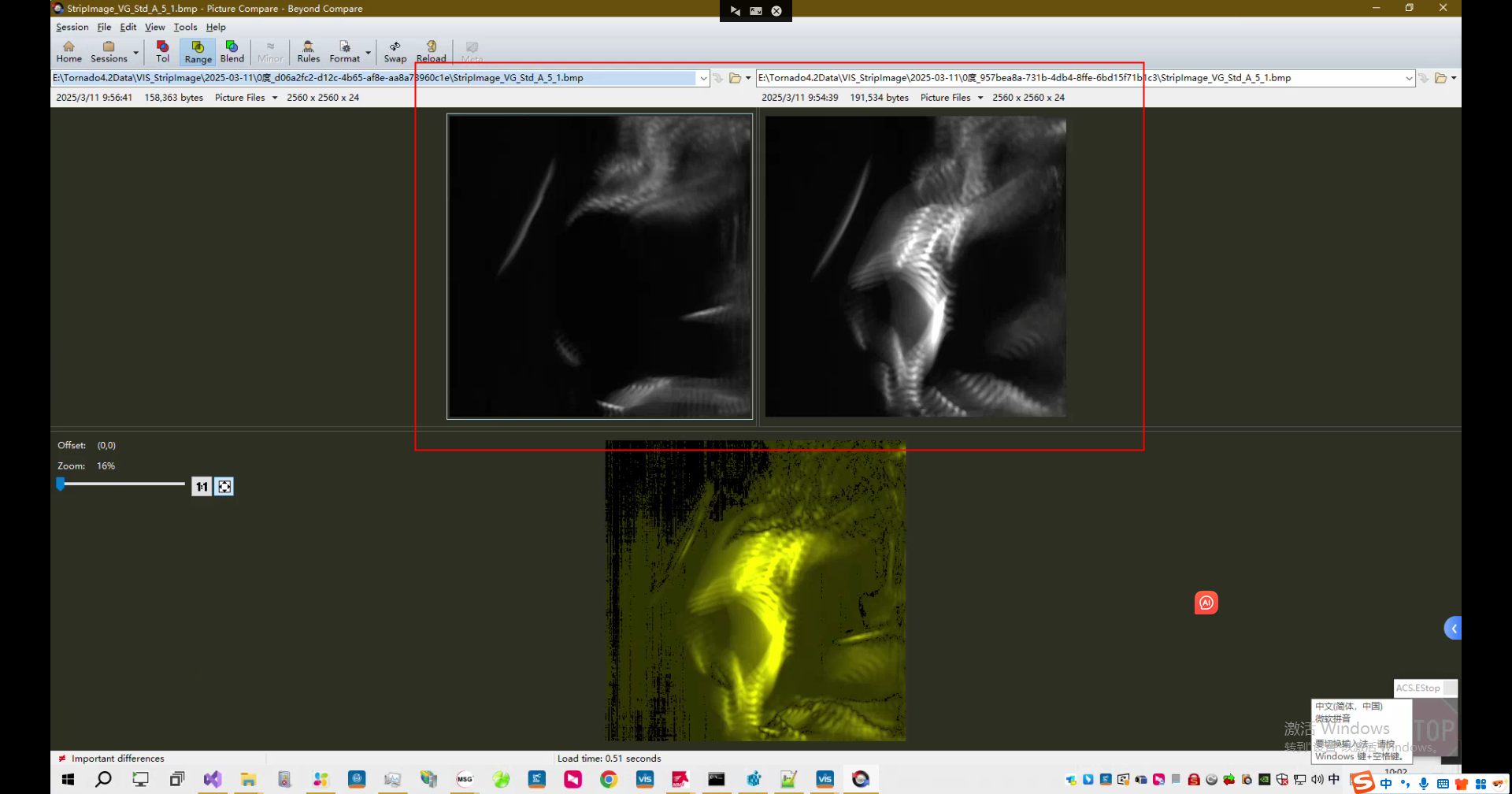This screenshot has width=1512, height=794.
Task: Click the Format toolbar icon
Action: click(x=344, y=52)
